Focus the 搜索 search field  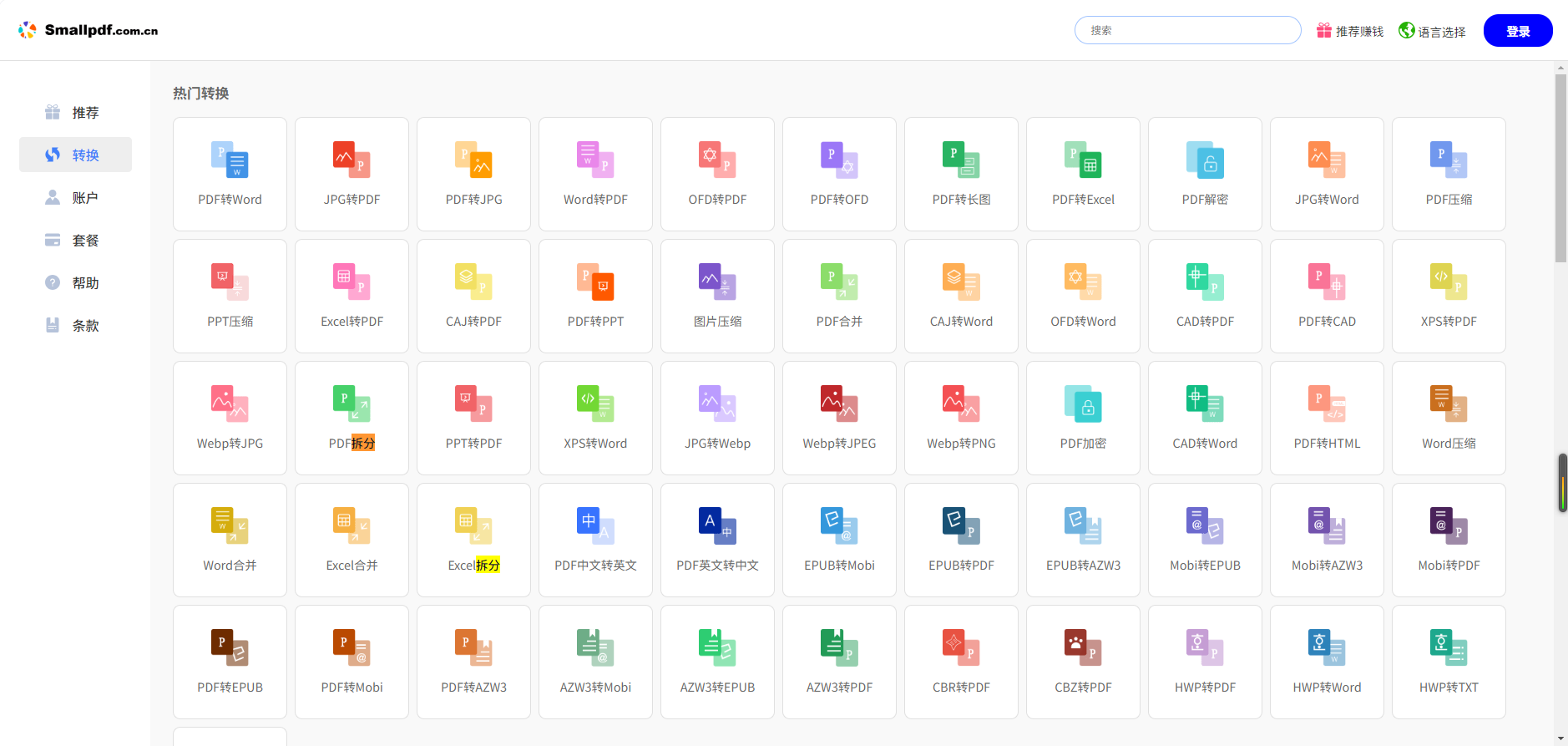[x=1187, y=30]
